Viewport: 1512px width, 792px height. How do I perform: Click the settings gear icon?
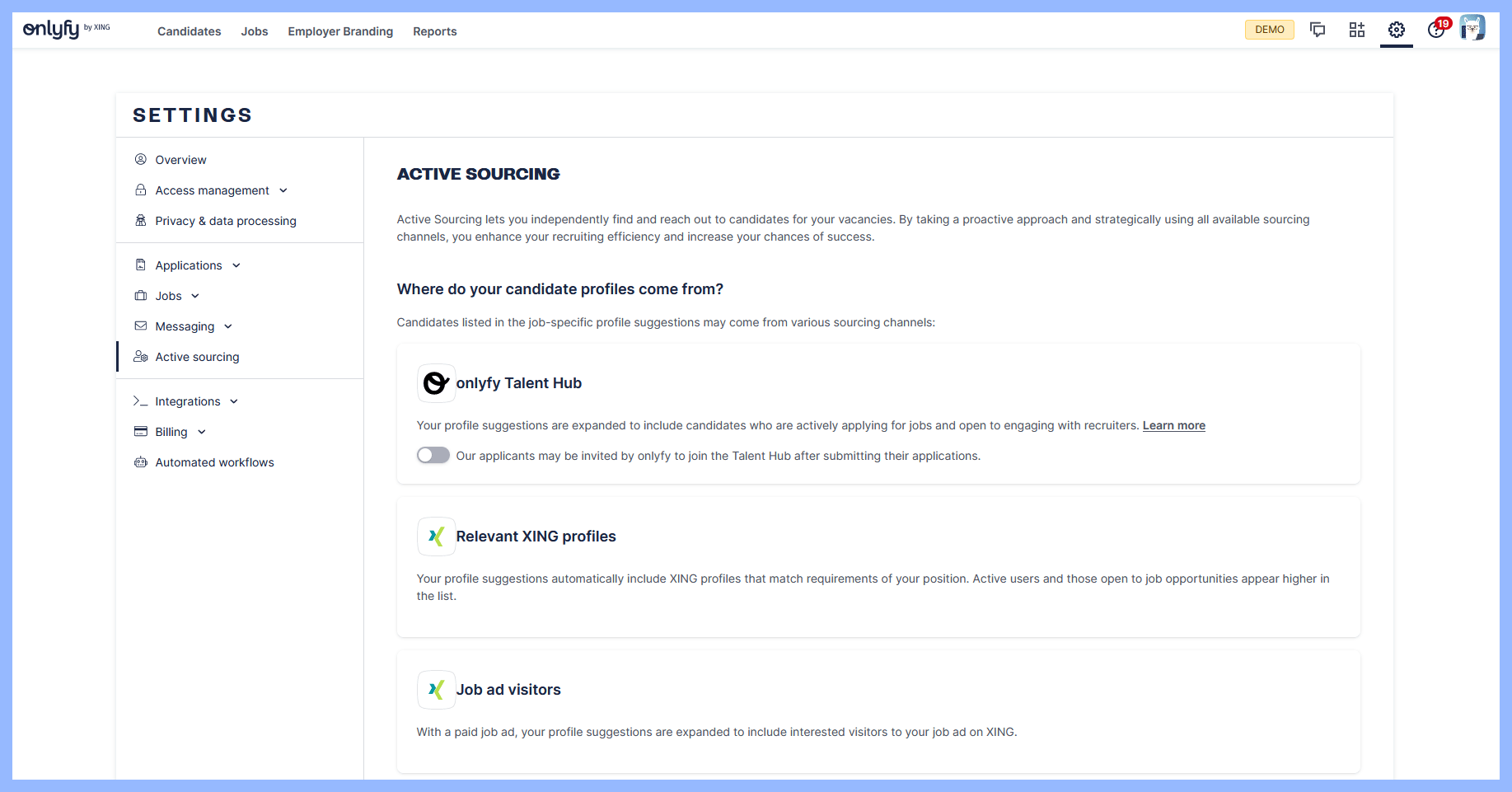(x=1397, y=30)
